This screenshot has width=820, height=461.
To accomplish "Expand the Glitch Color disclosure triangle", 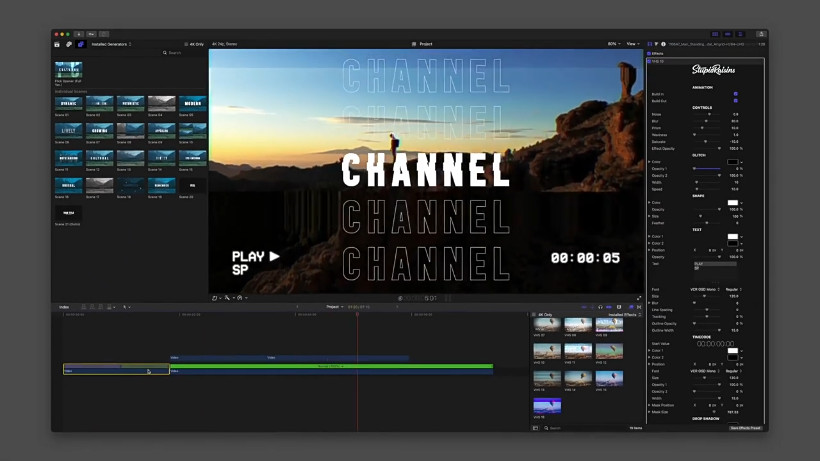I will (650, 162).
